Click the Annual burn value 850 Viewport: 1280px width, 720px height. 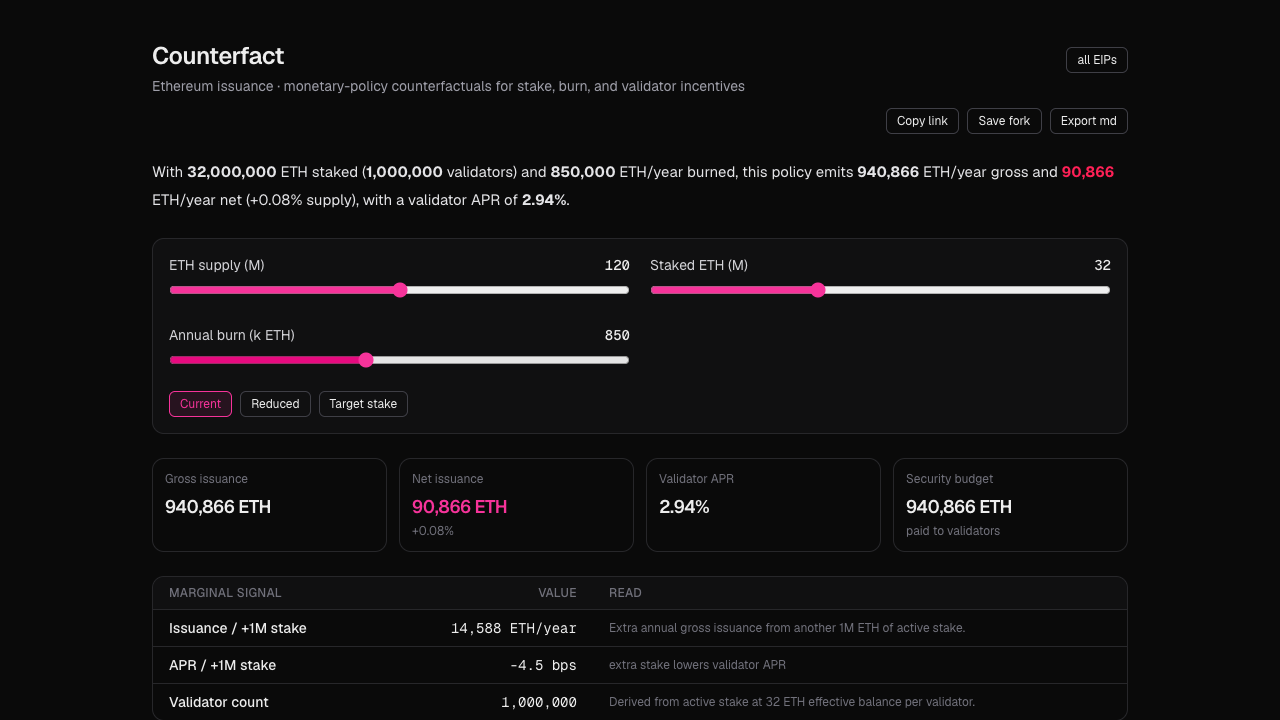[617, 335]
